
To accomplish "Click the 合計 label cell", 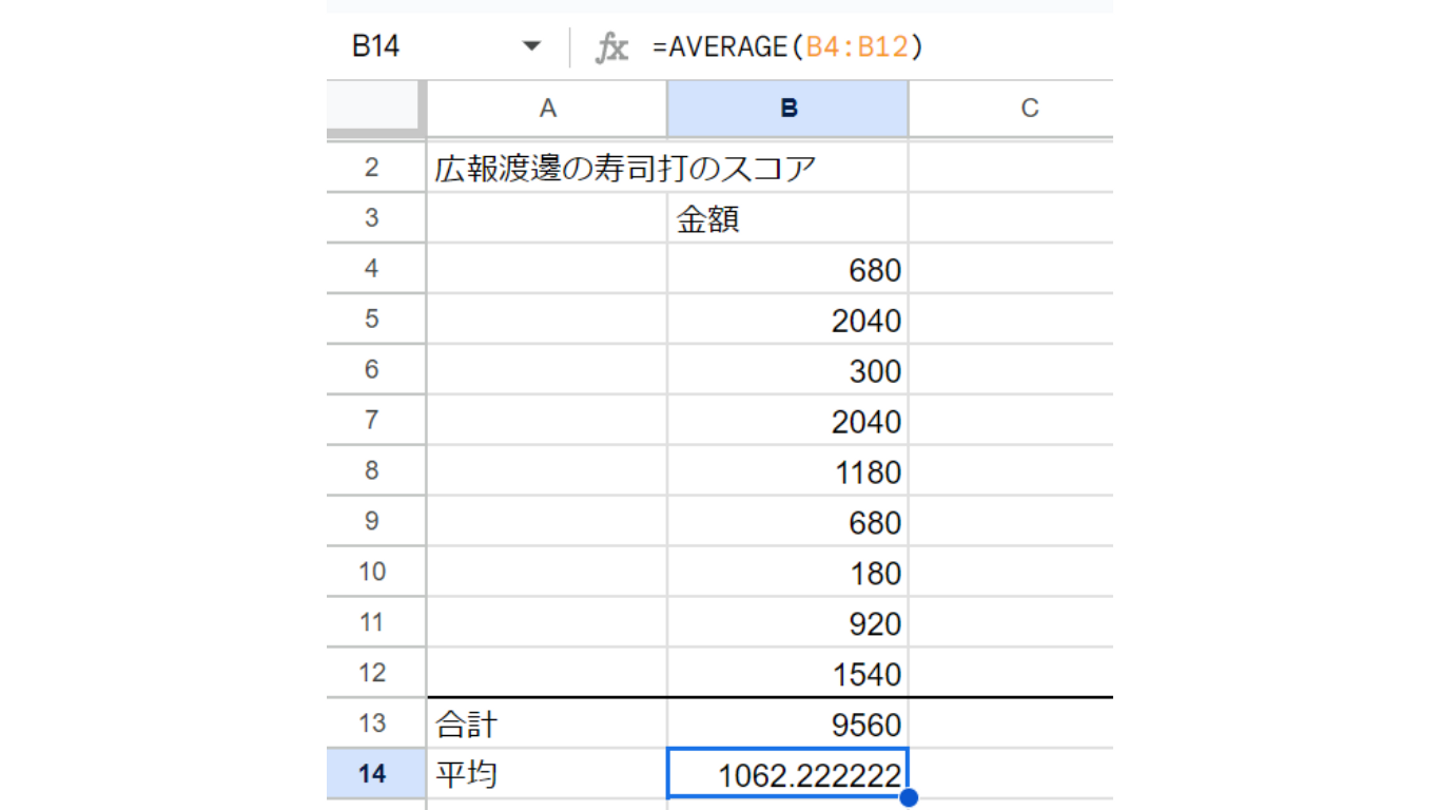I will pyautogui.click(x=547, y=723).
